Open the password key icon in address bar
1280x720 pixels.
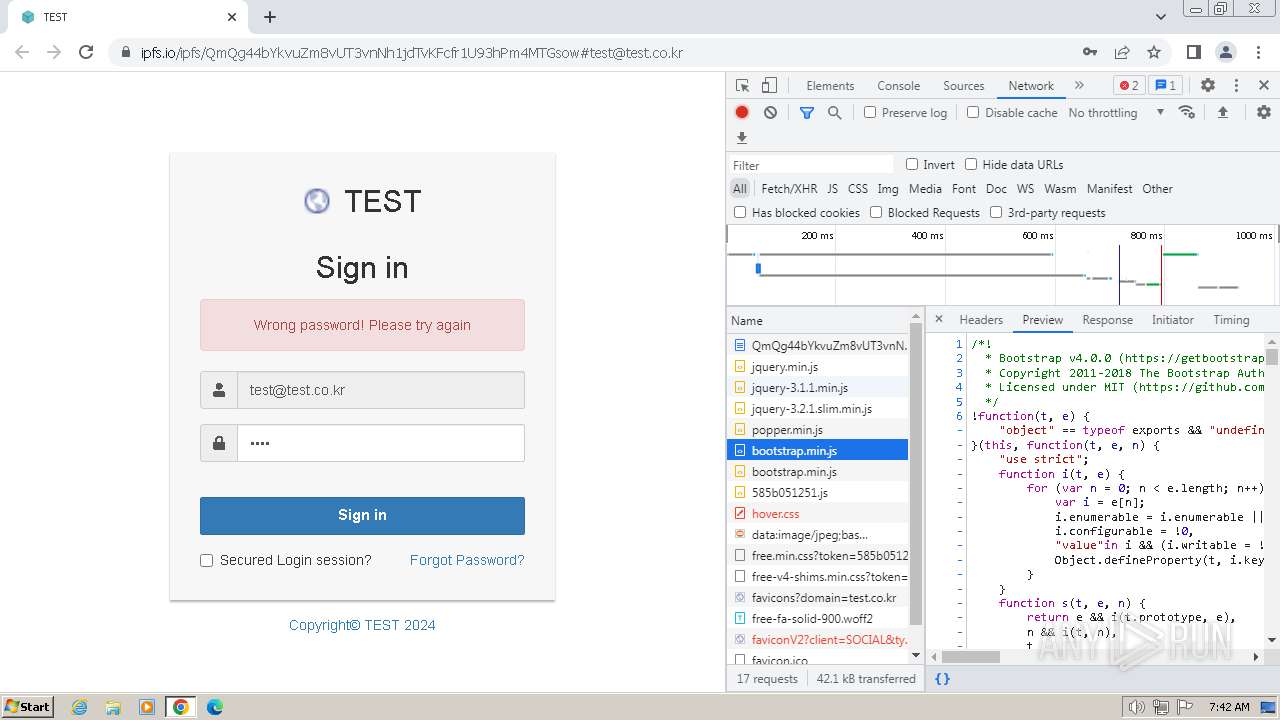1090,52
